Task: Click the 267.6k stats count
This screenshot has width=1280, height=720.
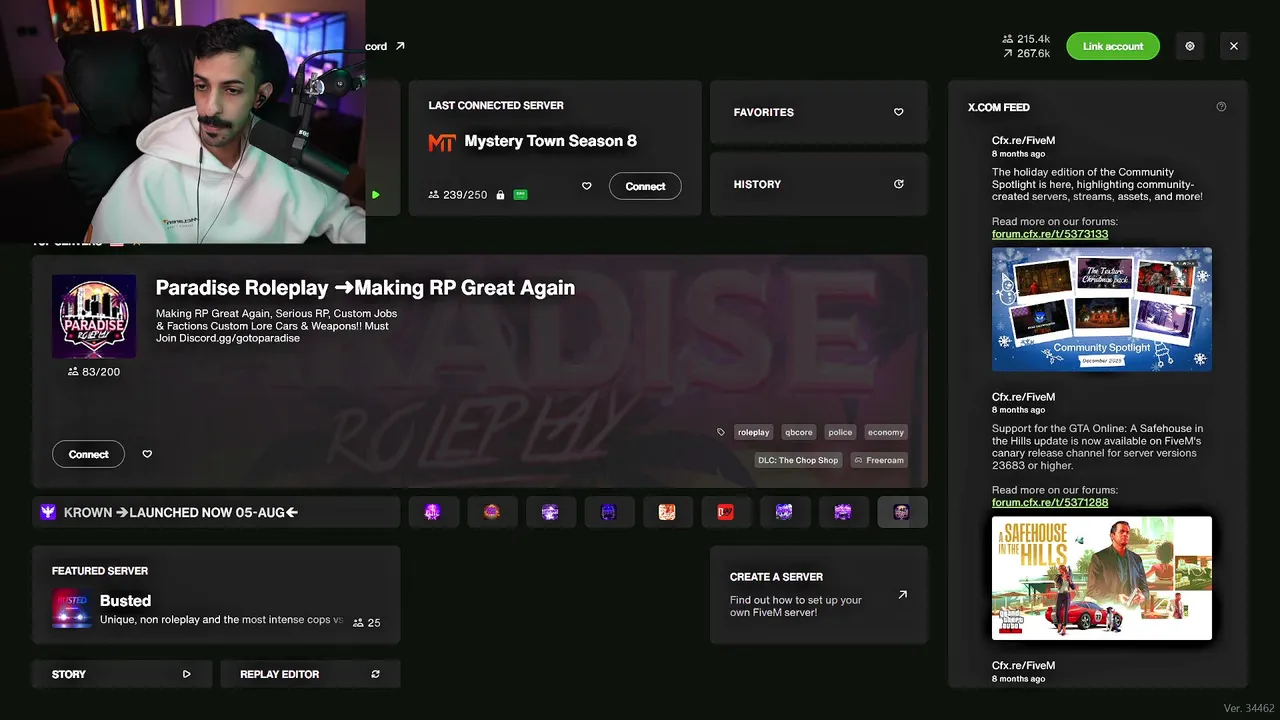Action: (x=1026, y=53)
